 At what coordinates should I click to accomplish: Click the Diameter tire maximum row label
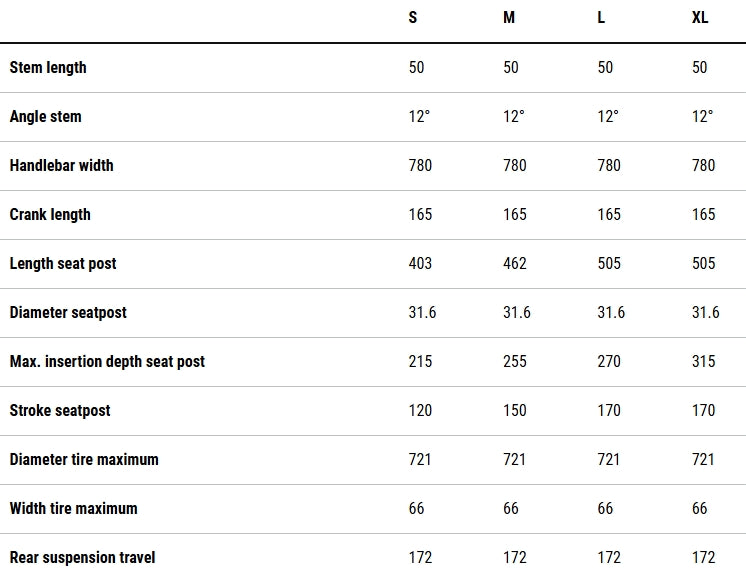pyautogui.click(x=84, y=459)
